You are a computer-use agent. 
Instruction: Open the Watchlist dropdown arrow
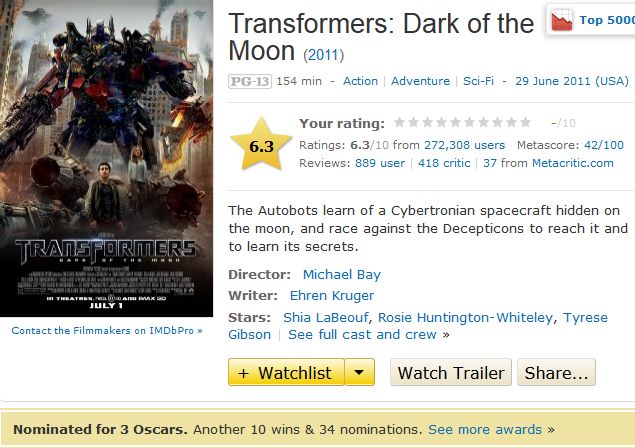[359, 373]
